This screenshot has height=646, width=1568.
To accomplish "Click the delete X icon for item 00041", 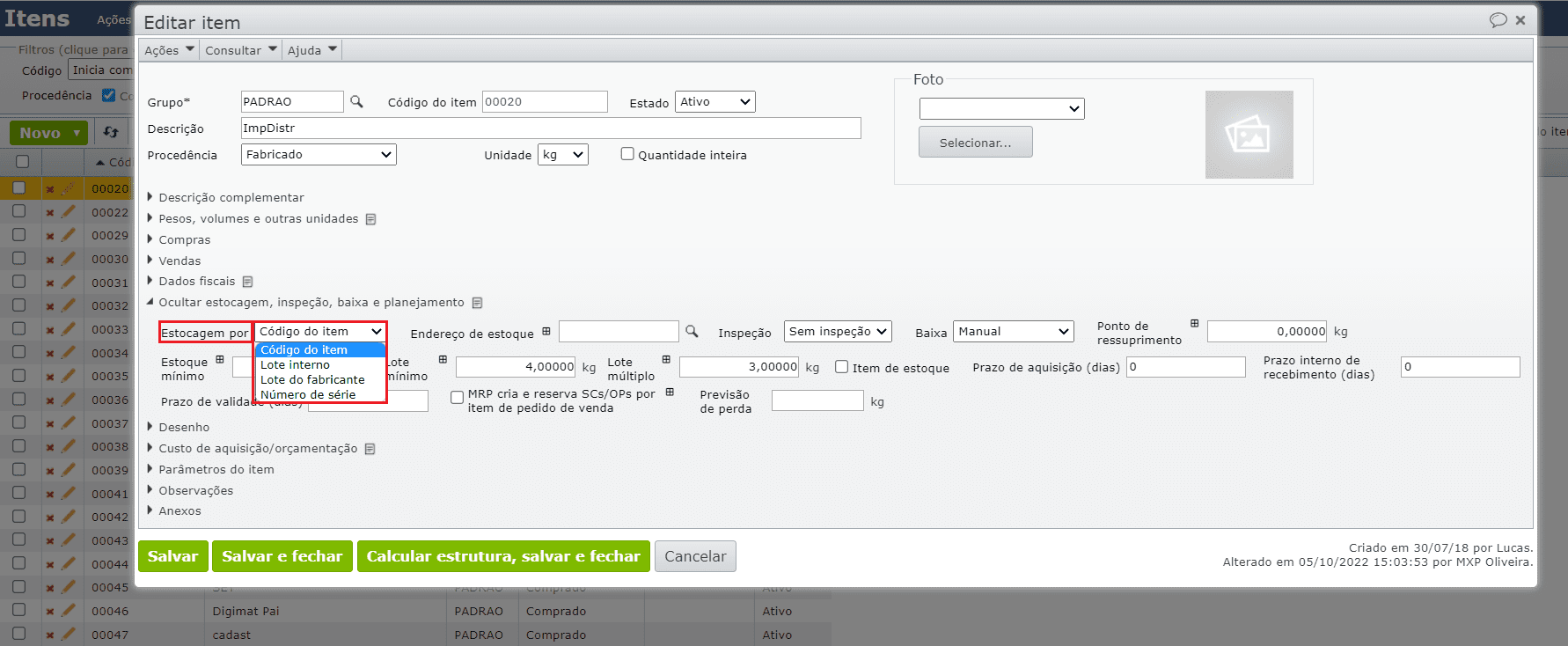I will click(x=50, y=495).
